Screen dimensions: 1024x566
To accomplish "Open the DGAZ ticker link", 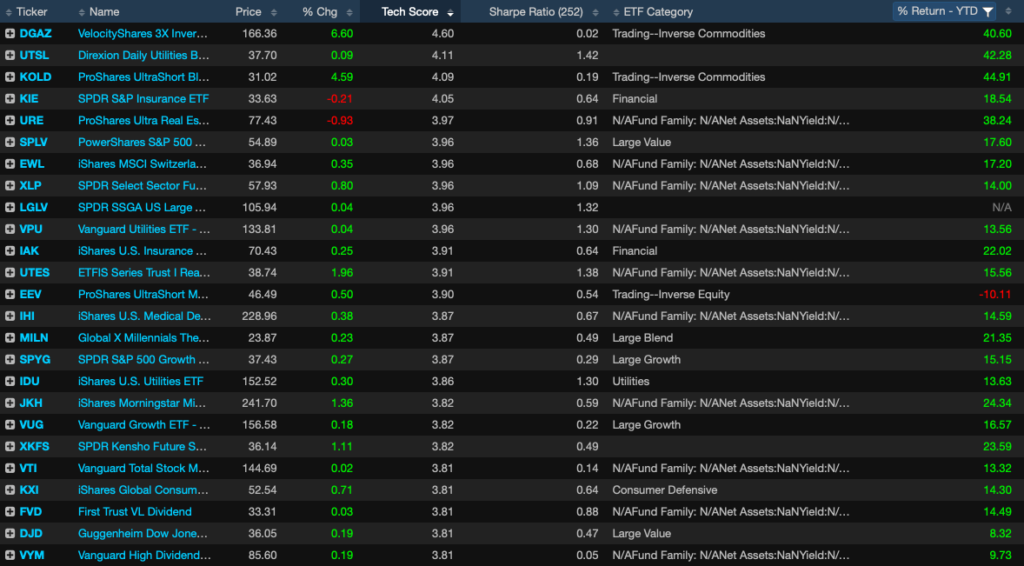I will pyautogui.click(x=35, y=34).
